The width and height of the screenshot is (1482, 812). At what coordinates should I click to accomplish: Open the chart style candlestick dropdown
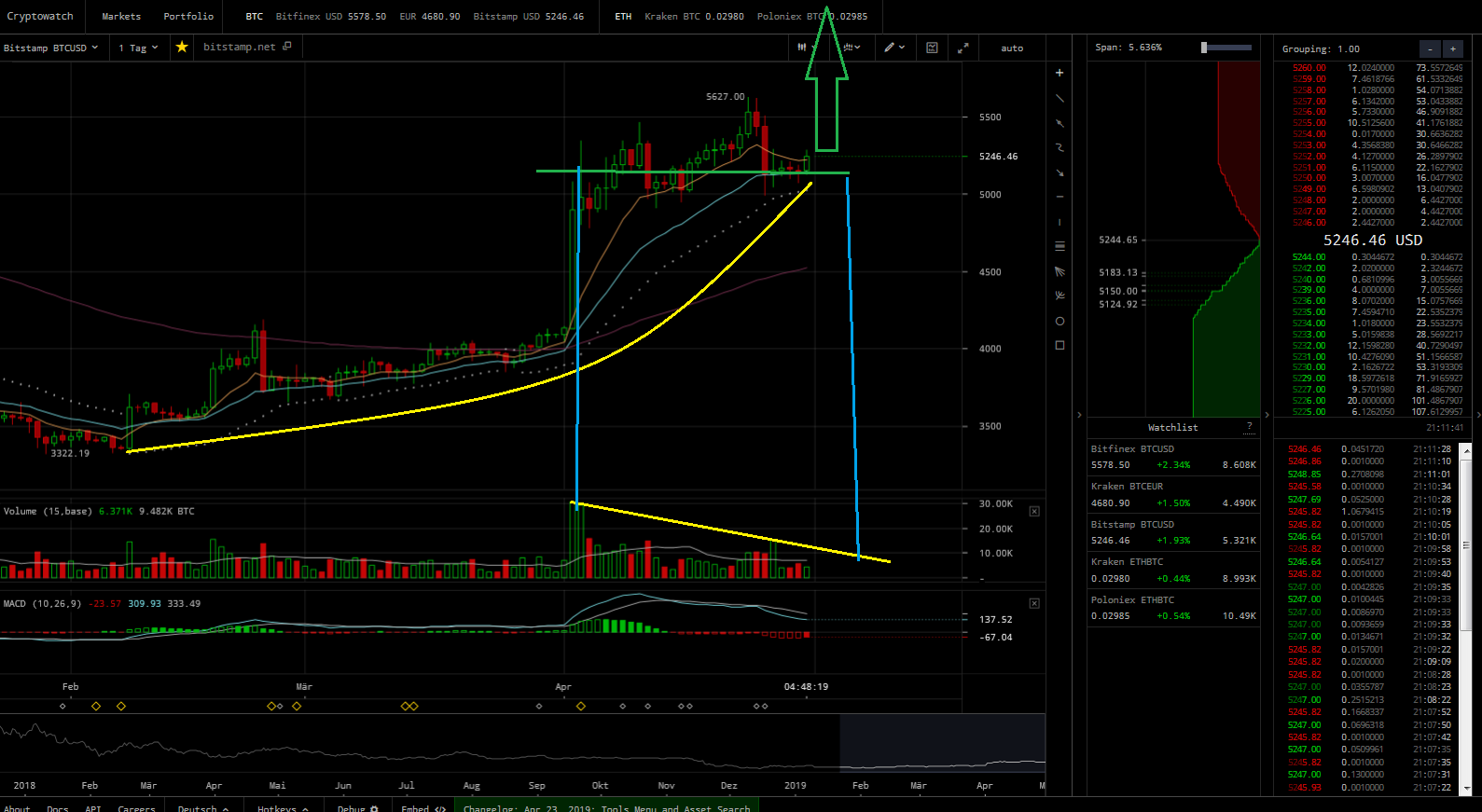805,48
